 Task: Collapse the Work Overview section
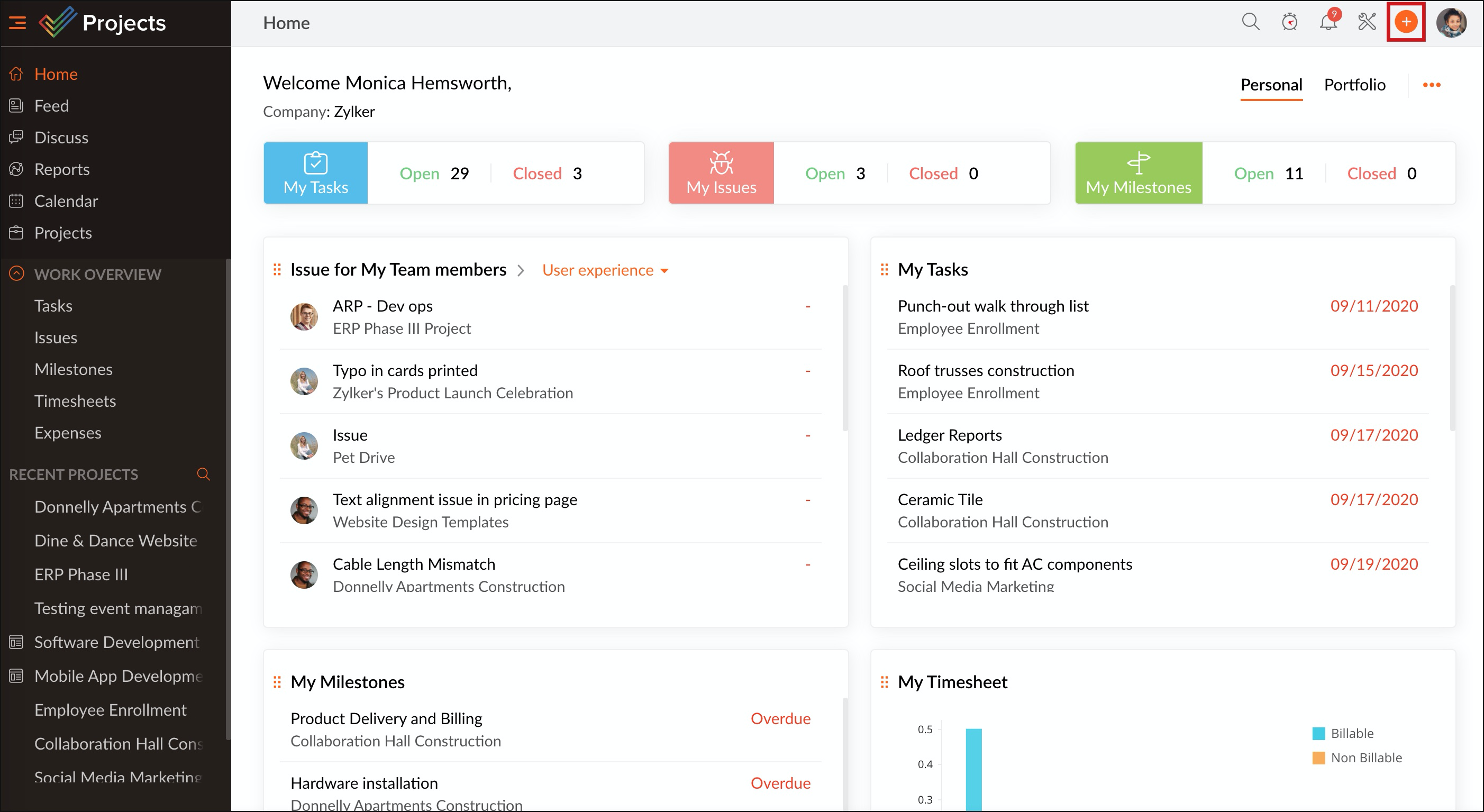(x=17, y=273)
